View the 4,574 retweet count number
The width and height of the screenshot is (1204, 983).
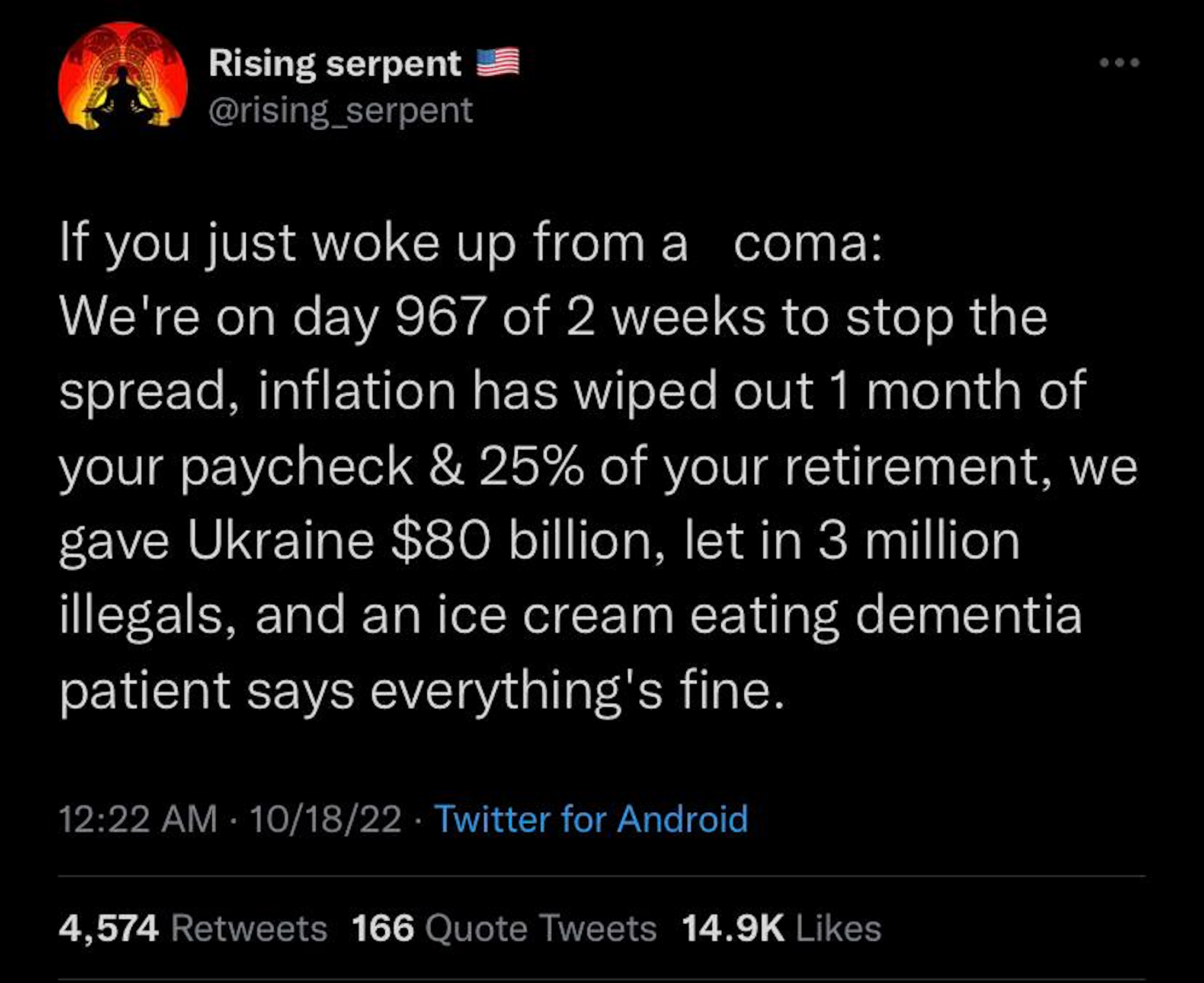(109, 929)
